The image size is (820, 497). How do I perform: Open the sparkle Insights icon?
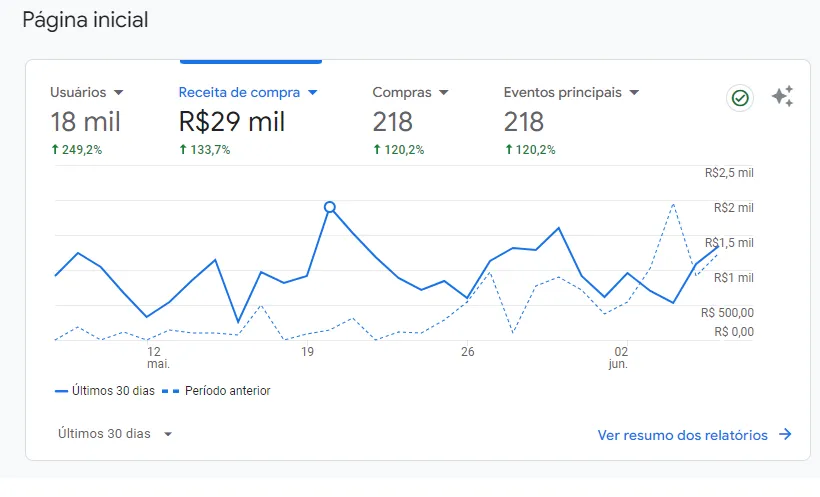tap(782, 97)
